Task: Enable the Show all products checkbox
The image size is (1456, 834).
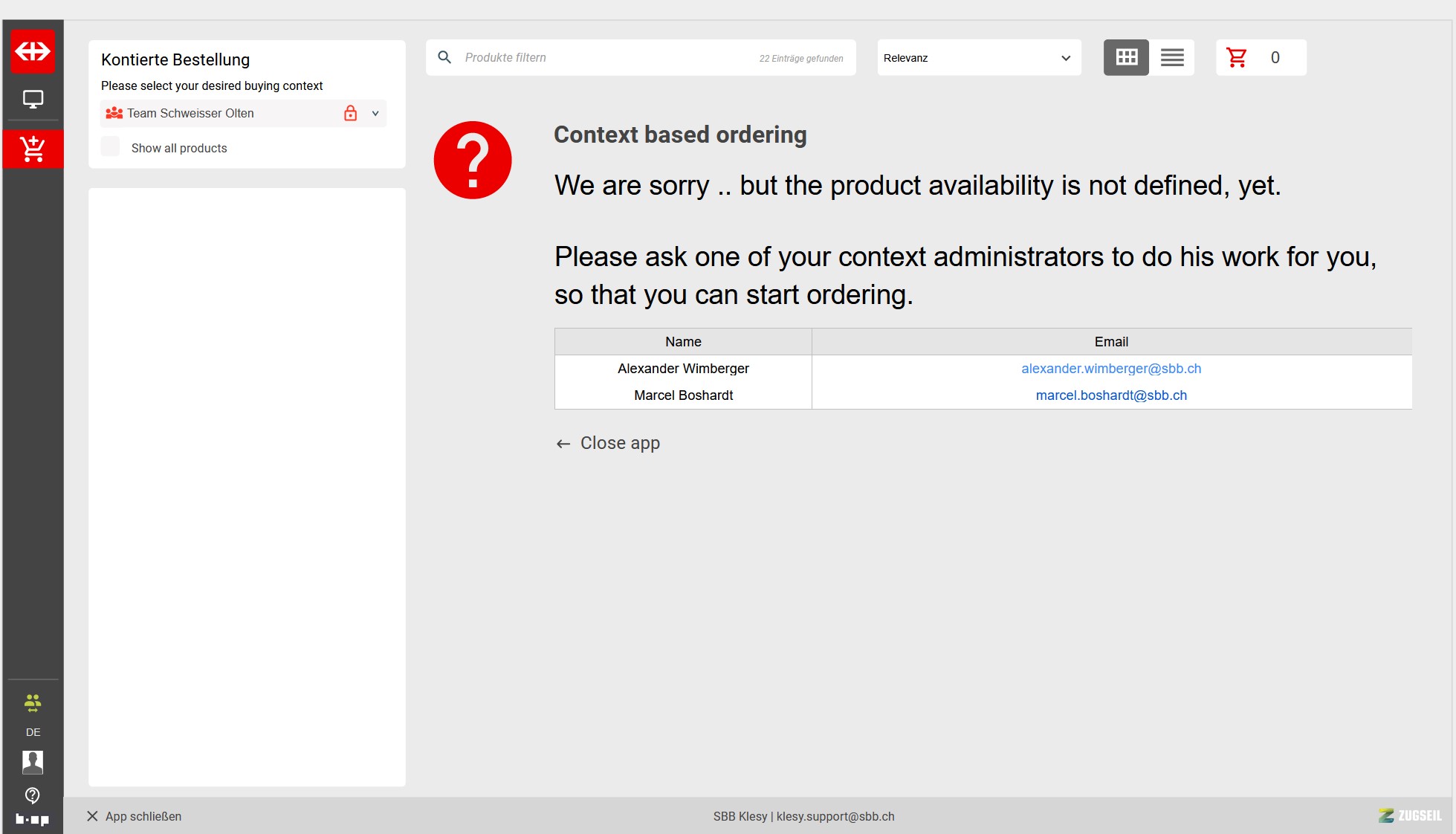Action: pos(110,147)
